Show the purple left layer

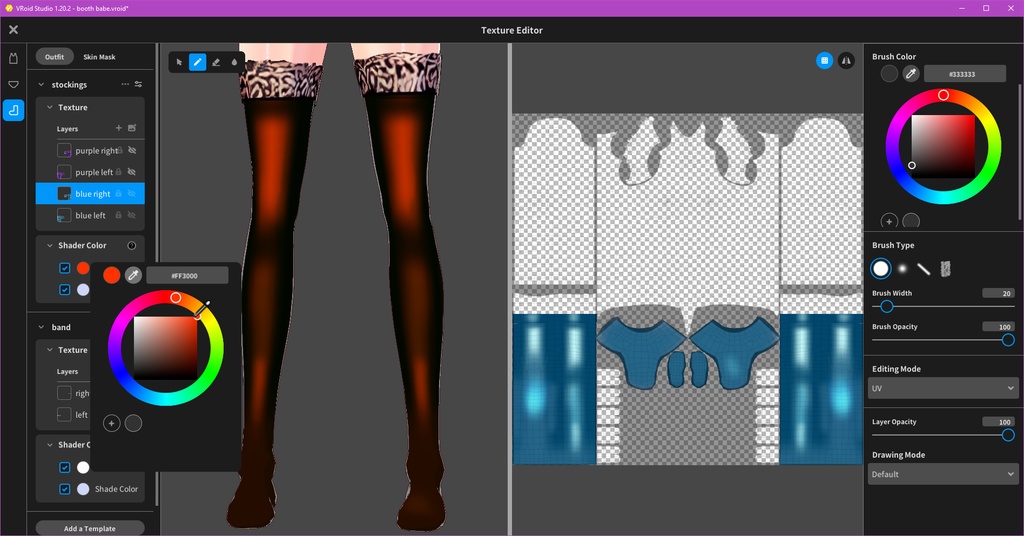[x=132, y=172]
